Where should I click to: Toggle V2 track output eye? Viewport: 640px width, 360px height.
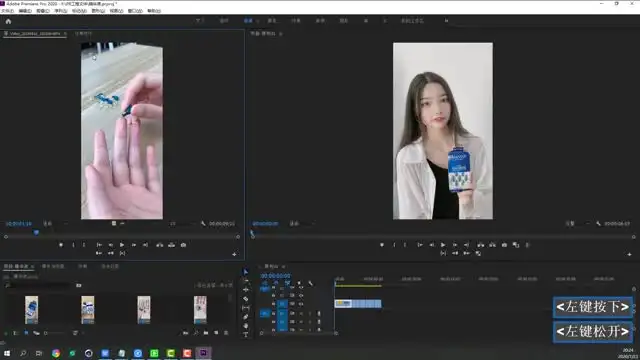click(301, 295)
